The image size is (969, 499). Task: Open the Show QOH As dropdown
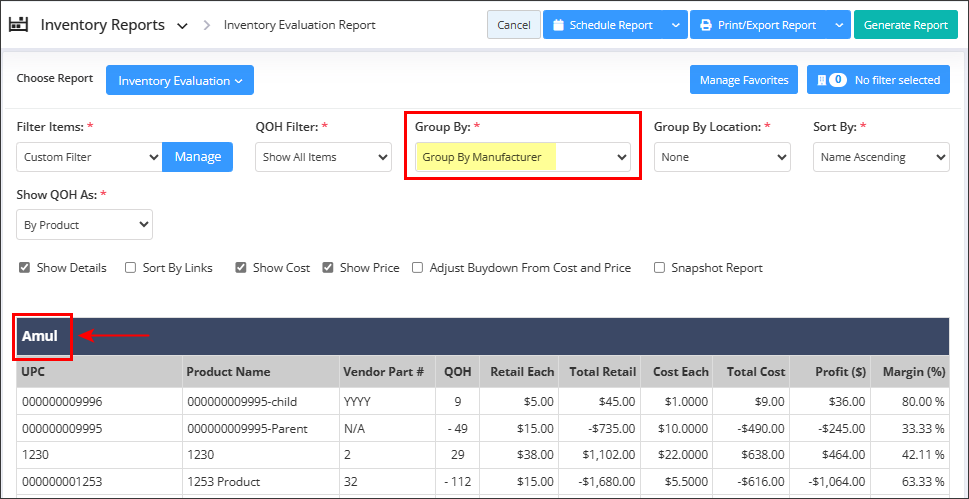pos(85,225)
